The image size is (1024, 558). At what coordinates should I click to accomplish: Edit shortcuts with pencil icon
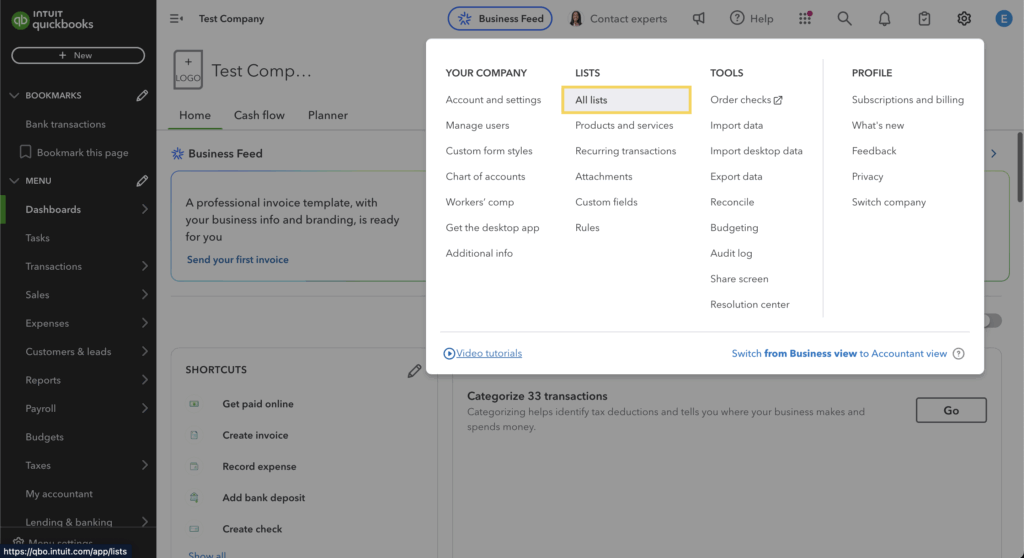pyautogui.click(x=414, y=370)
